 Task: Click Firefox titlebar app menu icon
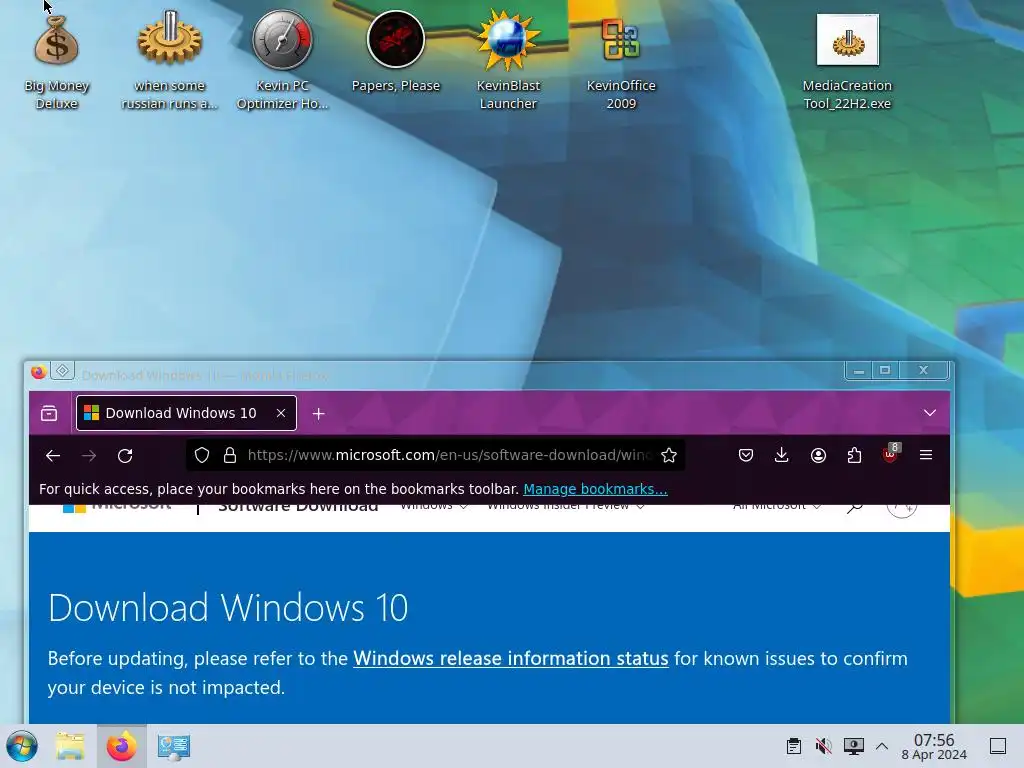click(x=39, y=372)
